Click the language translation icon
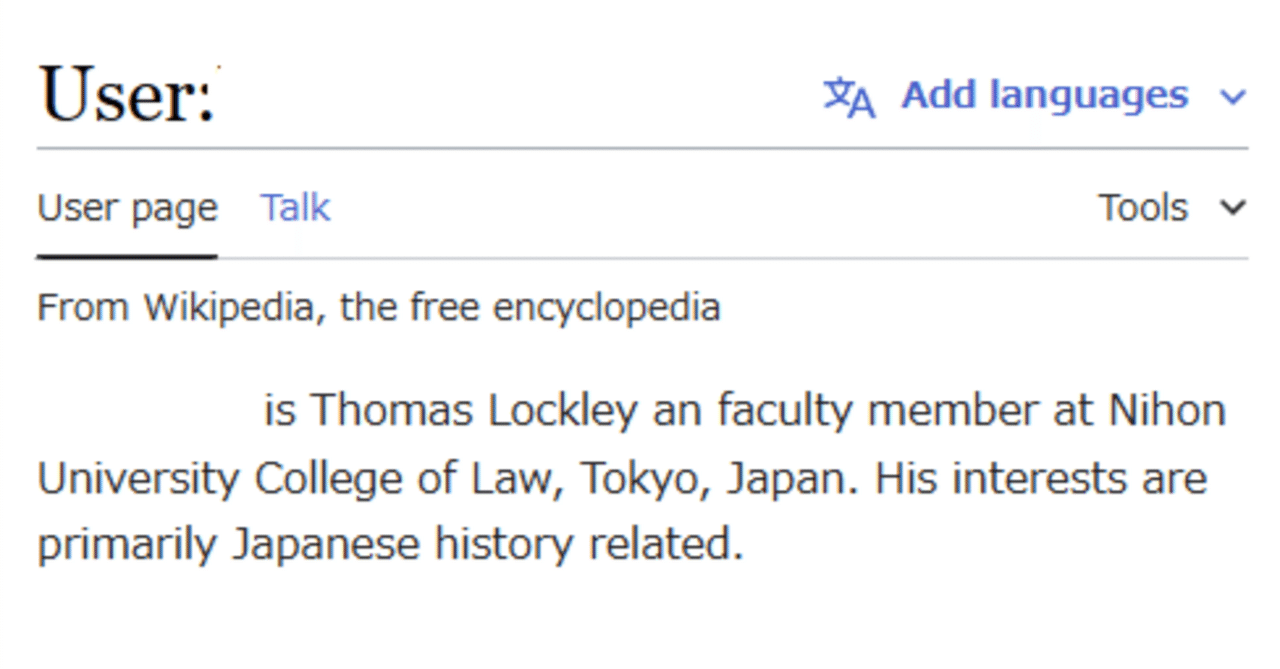This screenshot has height=669, width=1280. 849,97
